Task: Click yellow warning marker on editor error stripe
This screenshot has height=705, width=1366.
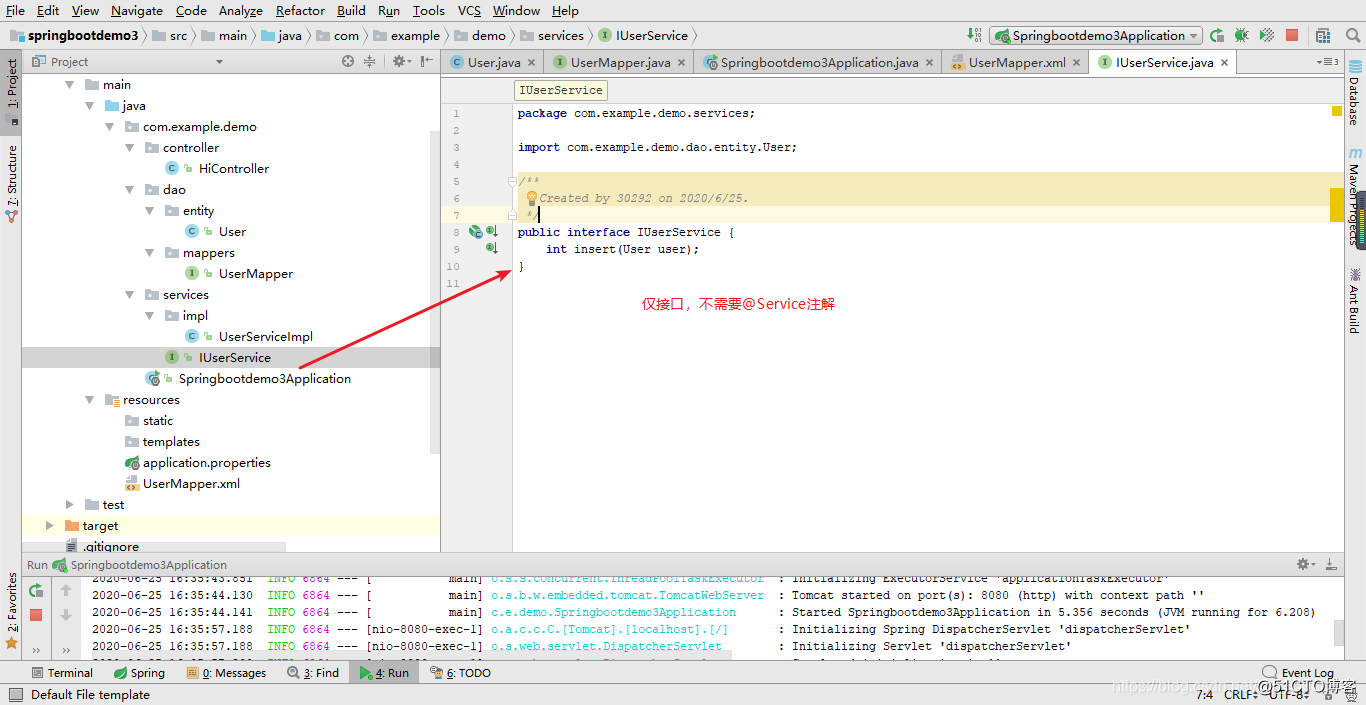Action: click(x=1337, y=204)
